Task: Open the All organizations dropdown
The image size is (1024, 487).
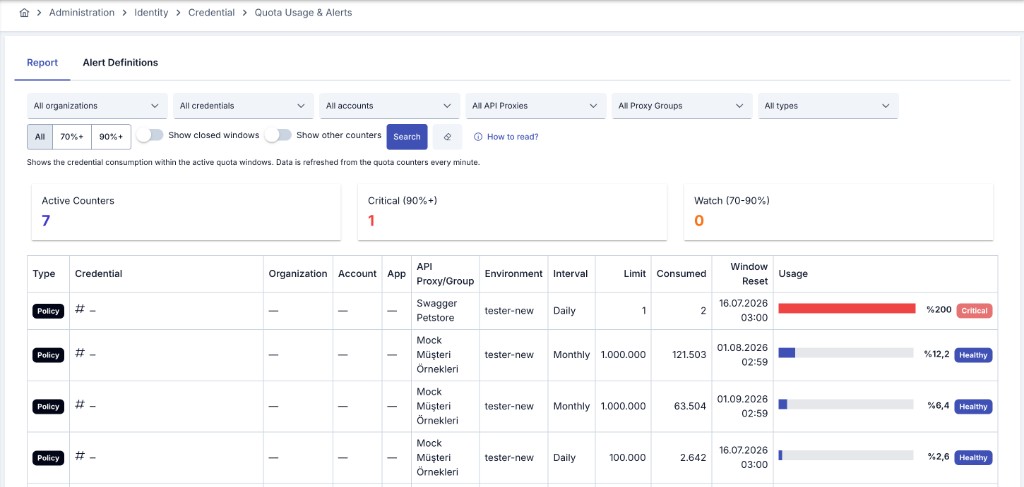Action: [x=97, y=106]
